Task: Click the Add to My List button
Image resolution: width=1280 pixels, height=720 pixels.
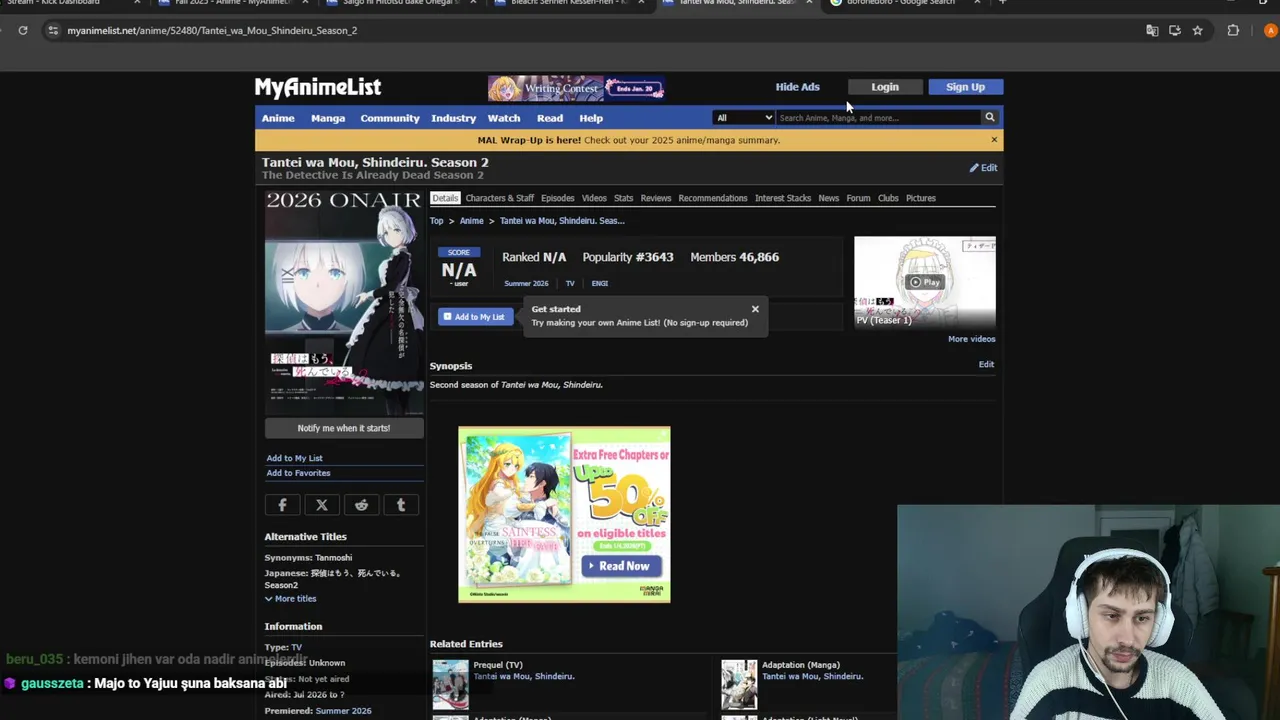Action: click(x=475, y=317)
